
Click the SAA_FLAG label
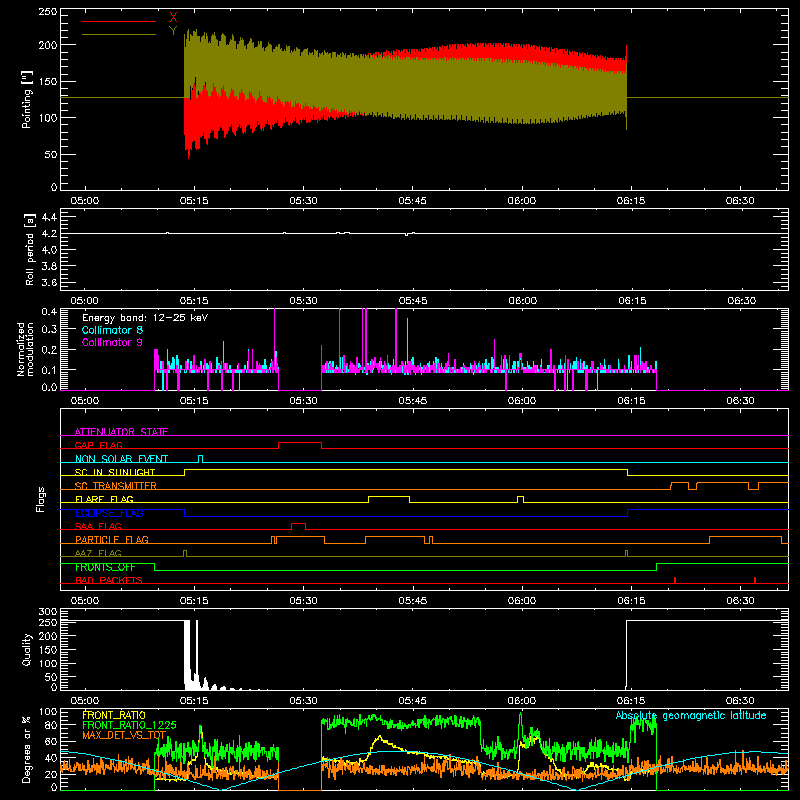coord(98,526)
